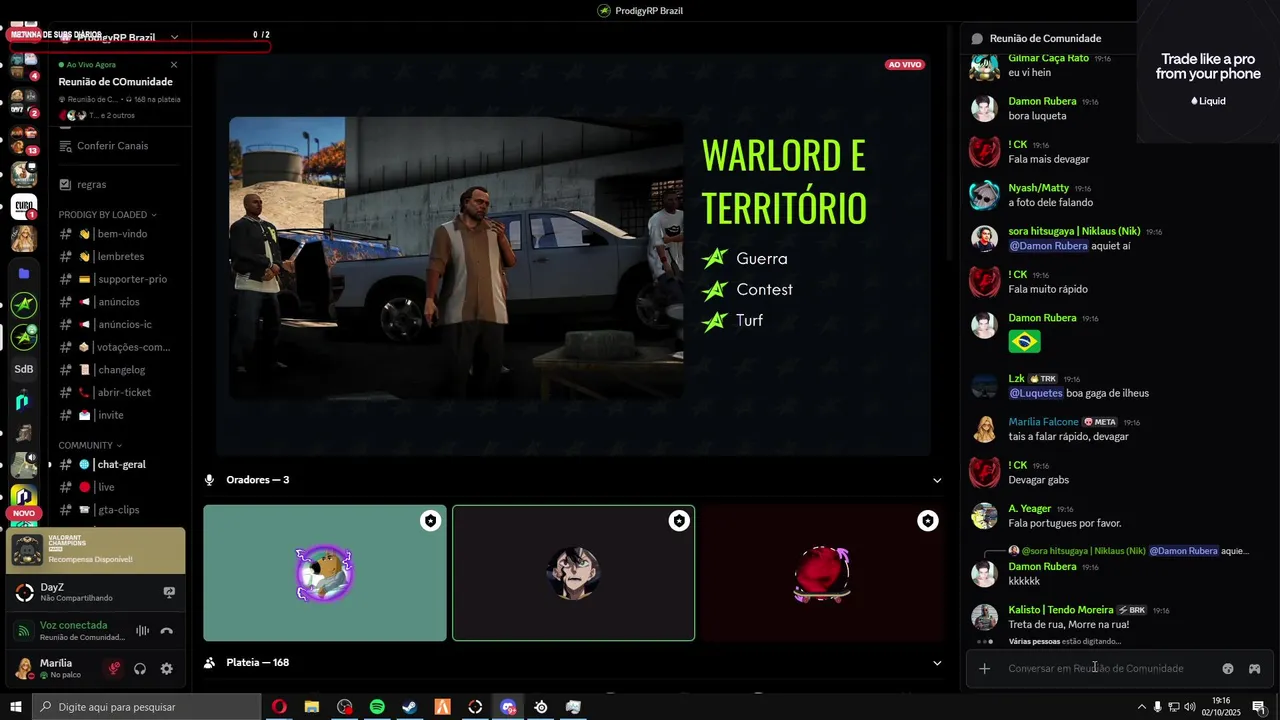Launch Opera browser from the taskbar
1280x720 pixels.
pos(279,707)
